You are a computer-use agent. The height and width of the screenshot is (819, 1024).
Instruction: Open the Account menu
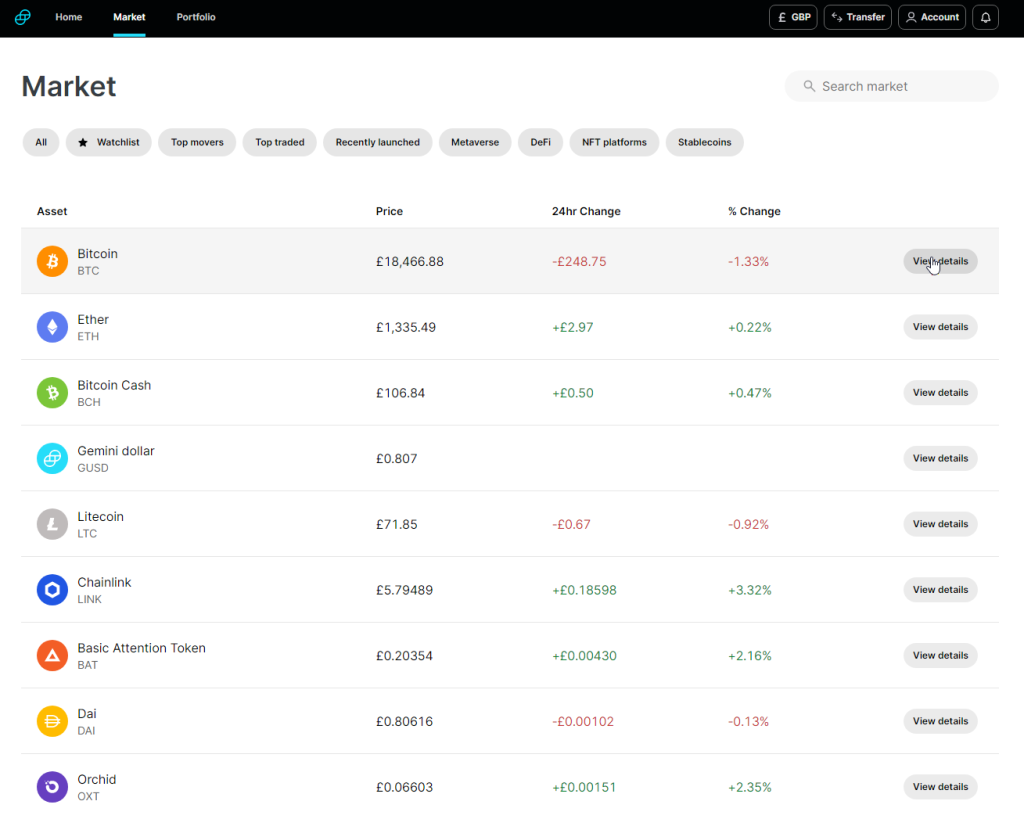click(932, 17)
